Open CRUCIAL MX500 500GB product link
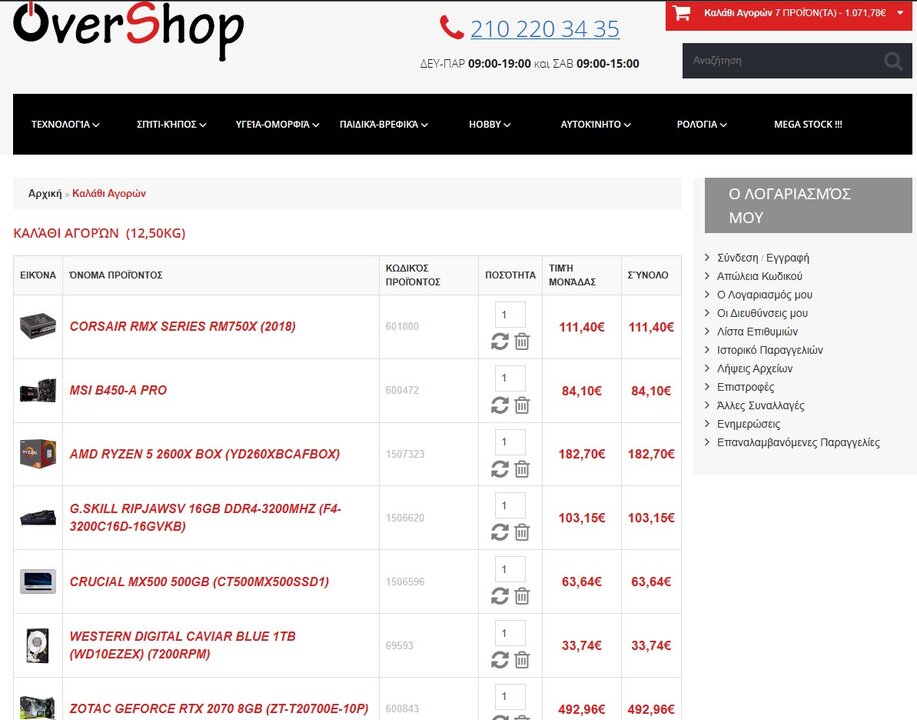This screenshot has width=917, height=720. click(x=199, y=581)
